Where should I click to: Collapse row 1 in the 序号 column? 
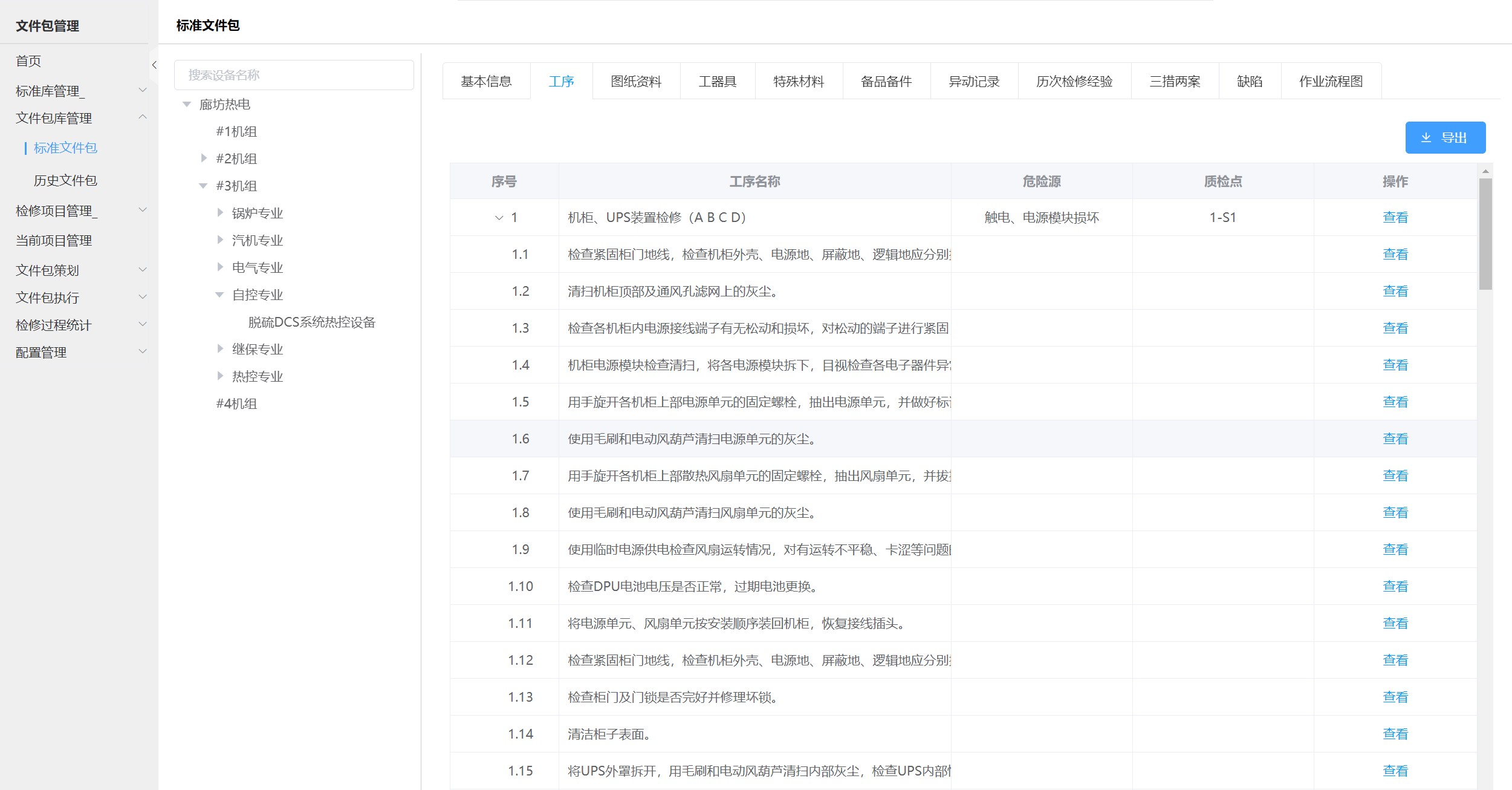(x=499, y=218)
